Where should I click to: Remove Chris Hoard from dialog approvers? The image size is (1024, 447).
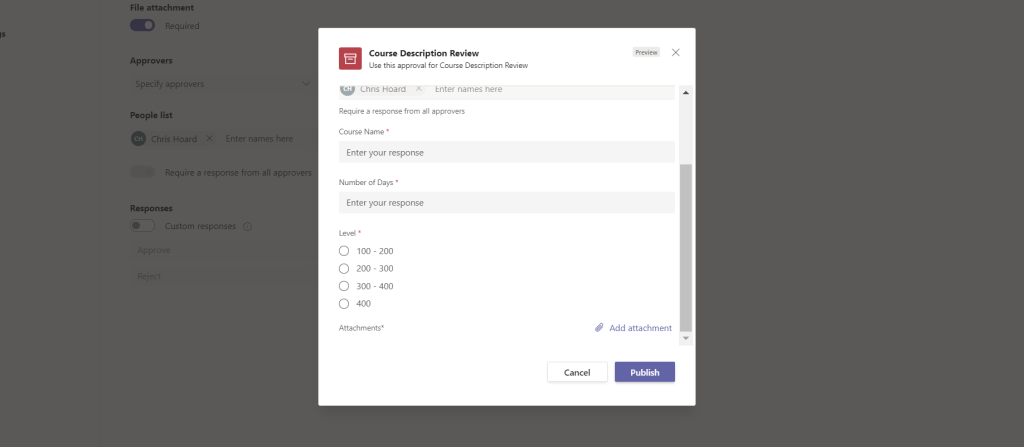(419, 89)
